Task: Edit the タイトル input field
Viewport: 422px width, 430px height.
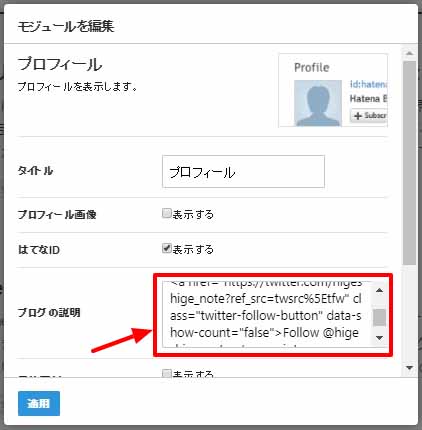Action: tap(243, 172)
